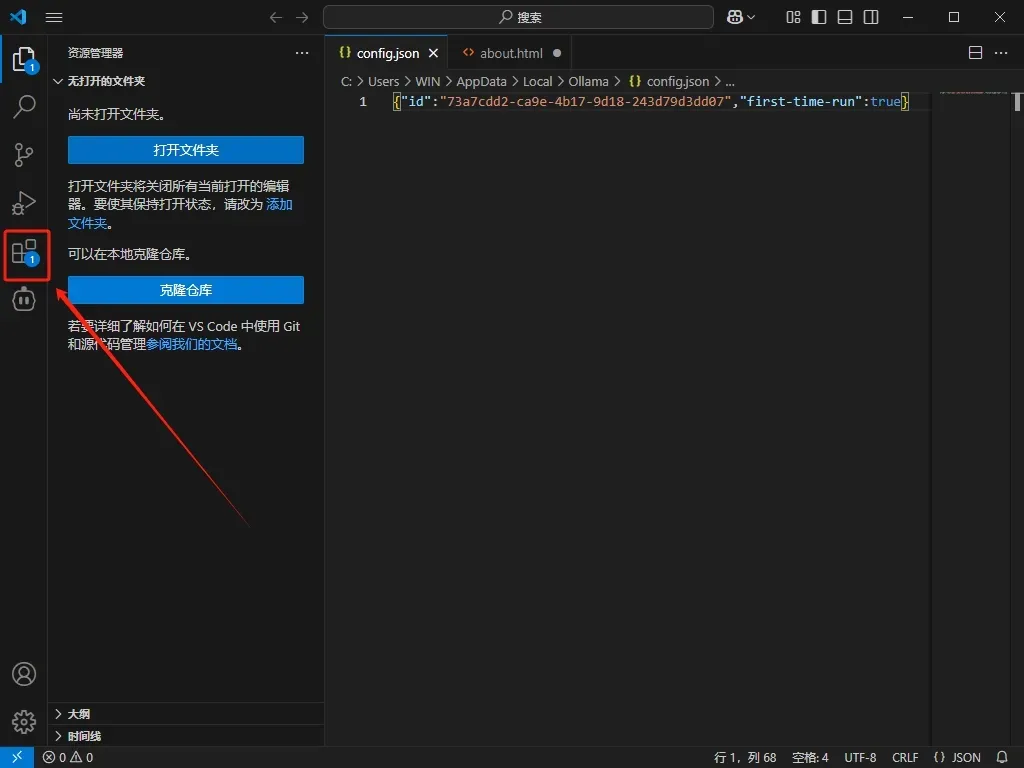Select the Local breadcrumb segment
Image resolution: width=1024 pixels, height=768 pixels.
[537, 82]
